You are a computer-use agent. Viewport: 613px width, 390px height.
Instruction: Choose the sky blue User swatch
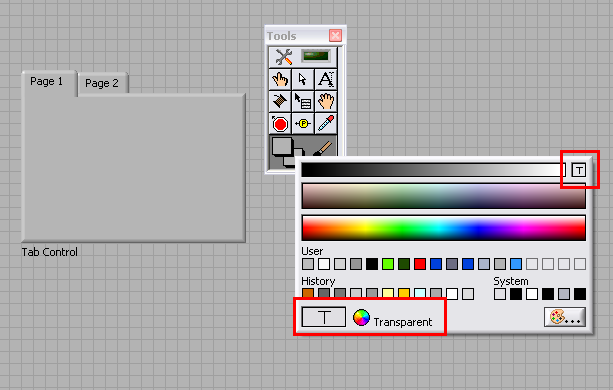point(516,264)
